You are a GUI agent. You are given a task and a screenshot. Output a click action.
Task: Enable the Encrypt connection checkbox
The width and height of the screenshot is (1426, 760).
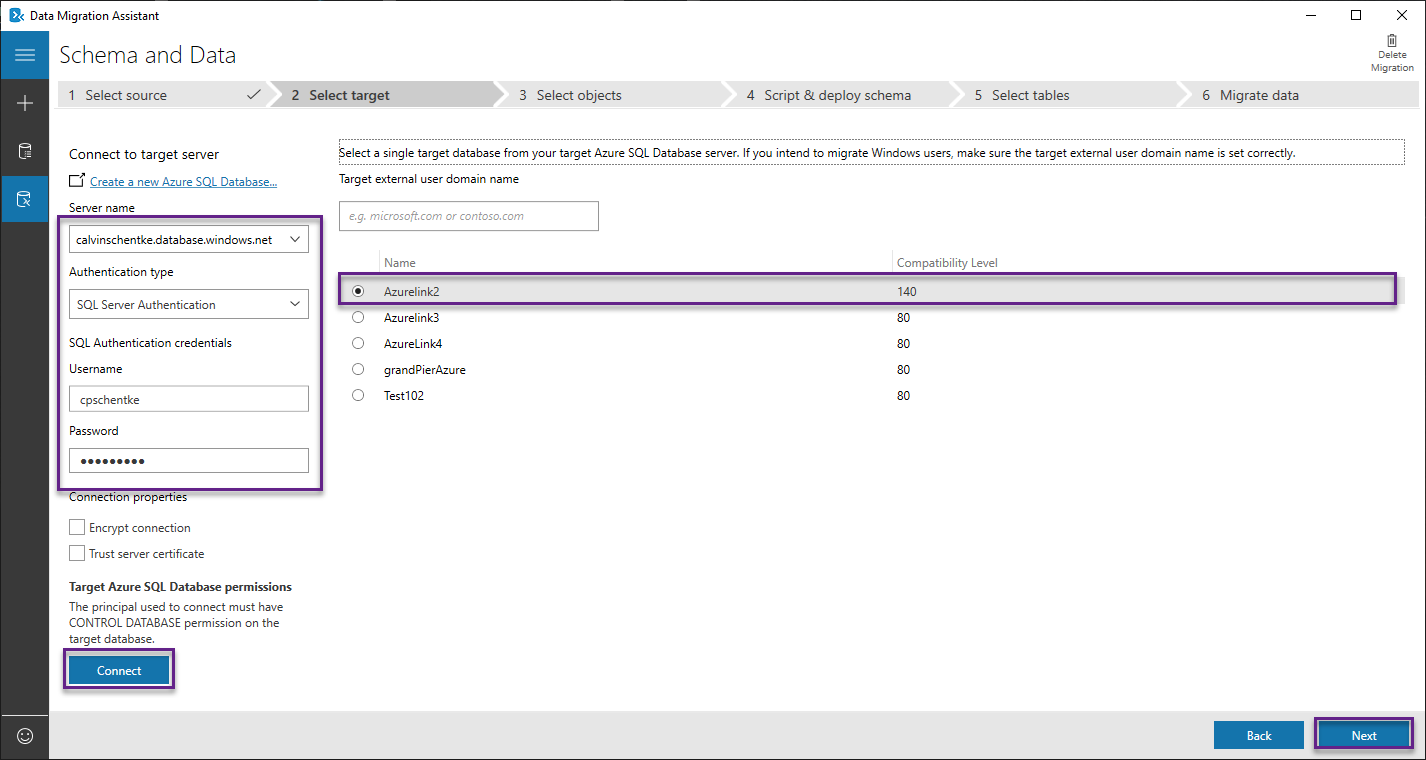[x=77, y=527]
